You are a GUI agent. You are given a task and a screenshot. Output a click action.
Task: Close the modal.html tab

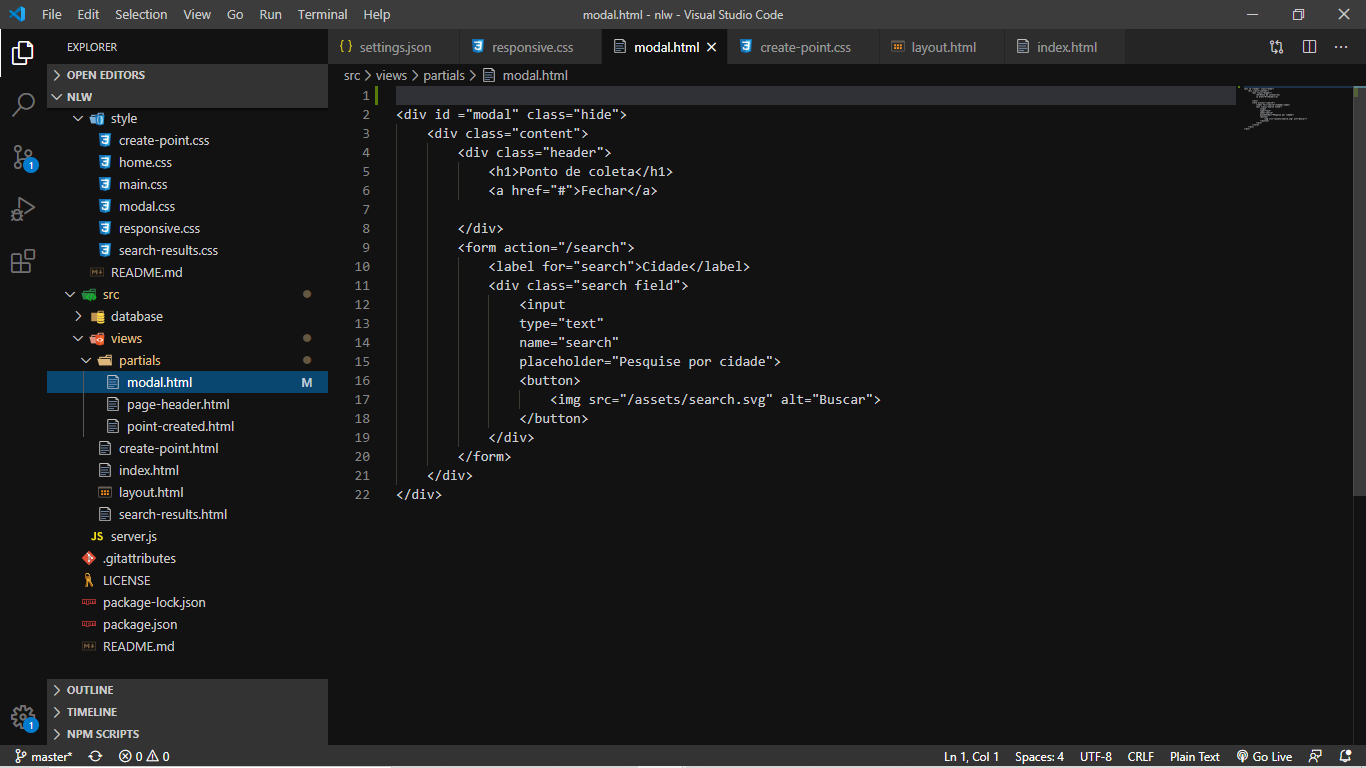click(x=712, y=47)
